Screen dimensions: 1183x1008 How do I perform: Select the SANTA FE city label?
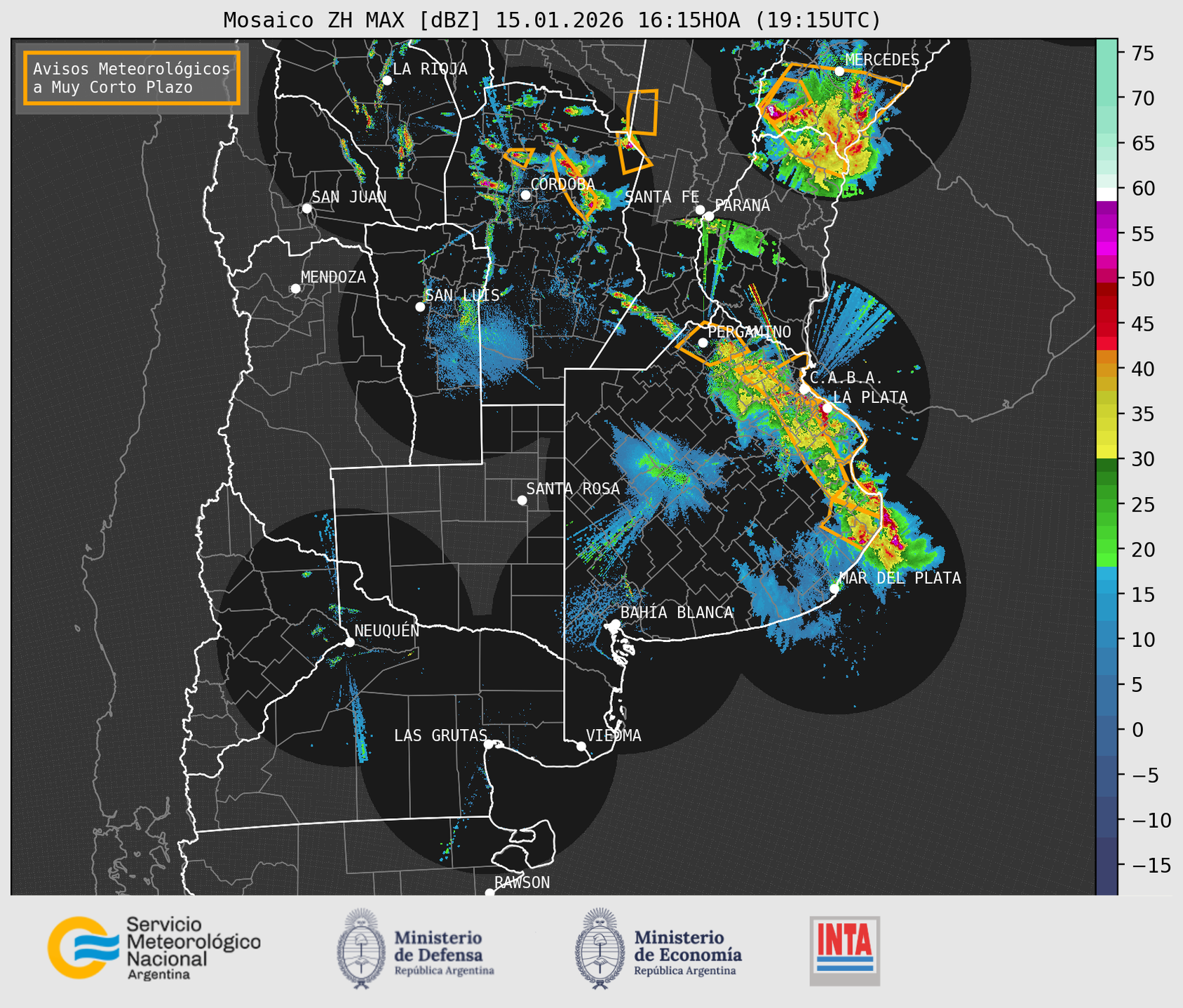(x=662, y=197)
